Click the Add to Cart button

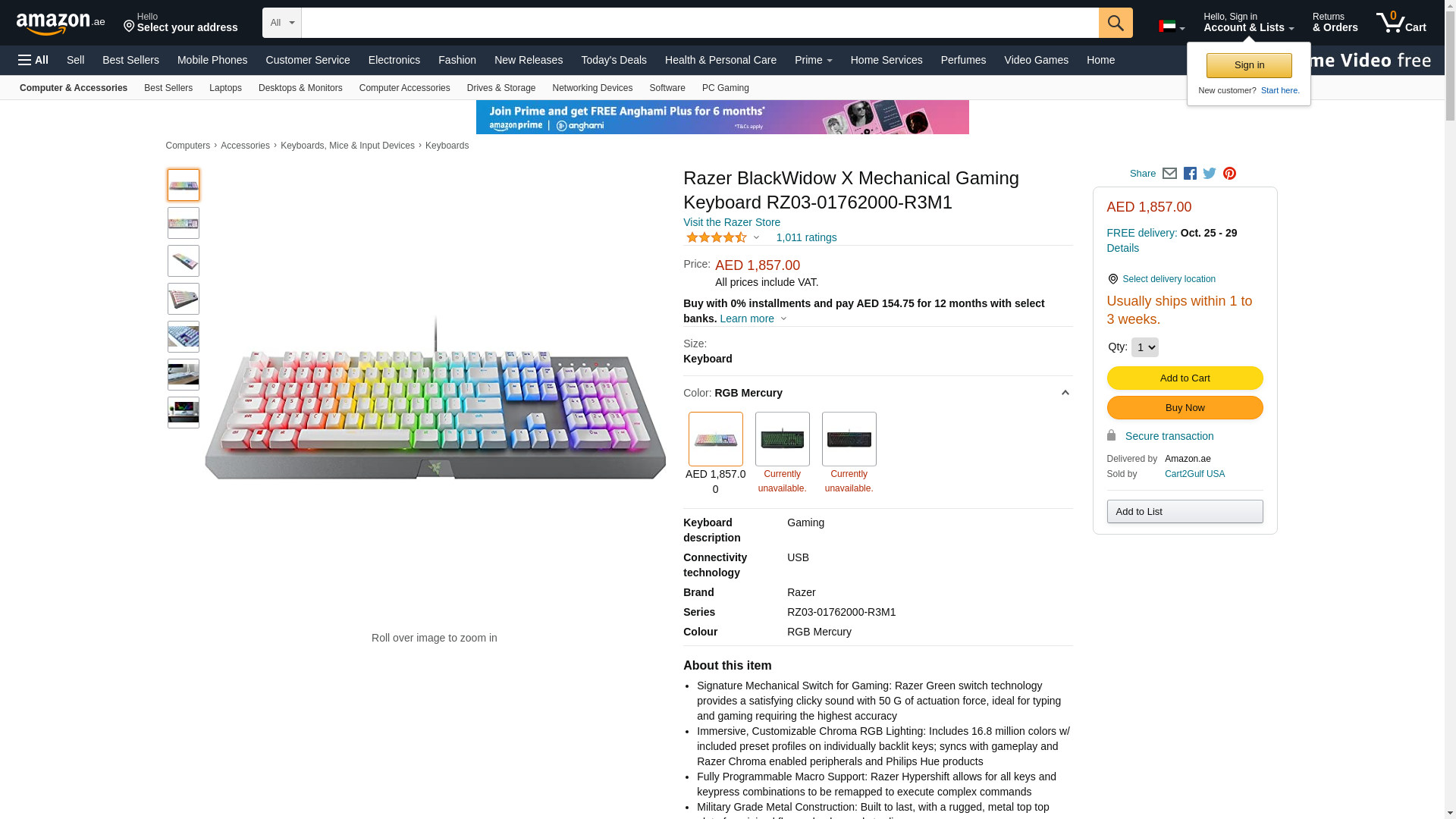(1185, 378)
